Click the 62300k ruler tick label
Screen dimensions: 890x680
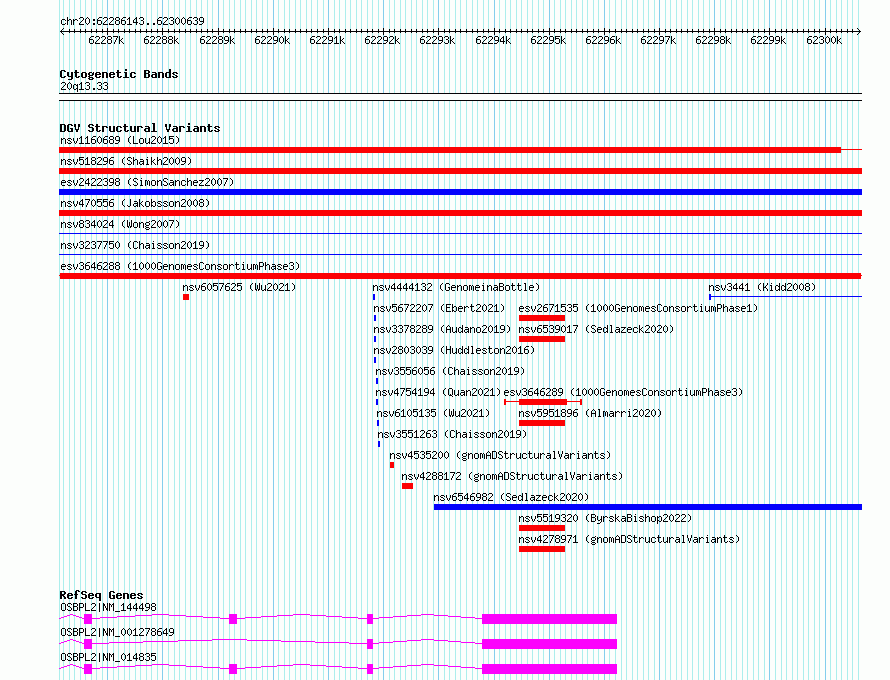[824, 40]
